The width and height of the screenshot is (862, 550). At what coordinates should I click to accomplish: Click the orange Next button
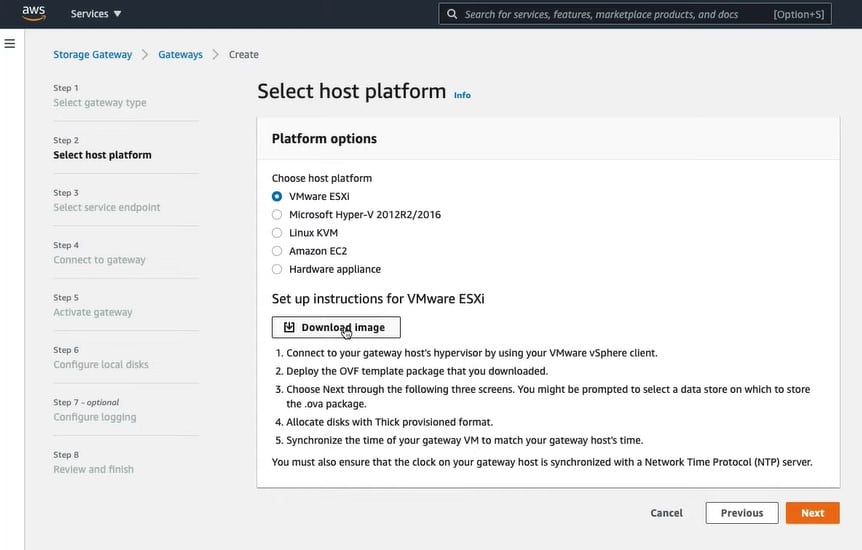813,513
